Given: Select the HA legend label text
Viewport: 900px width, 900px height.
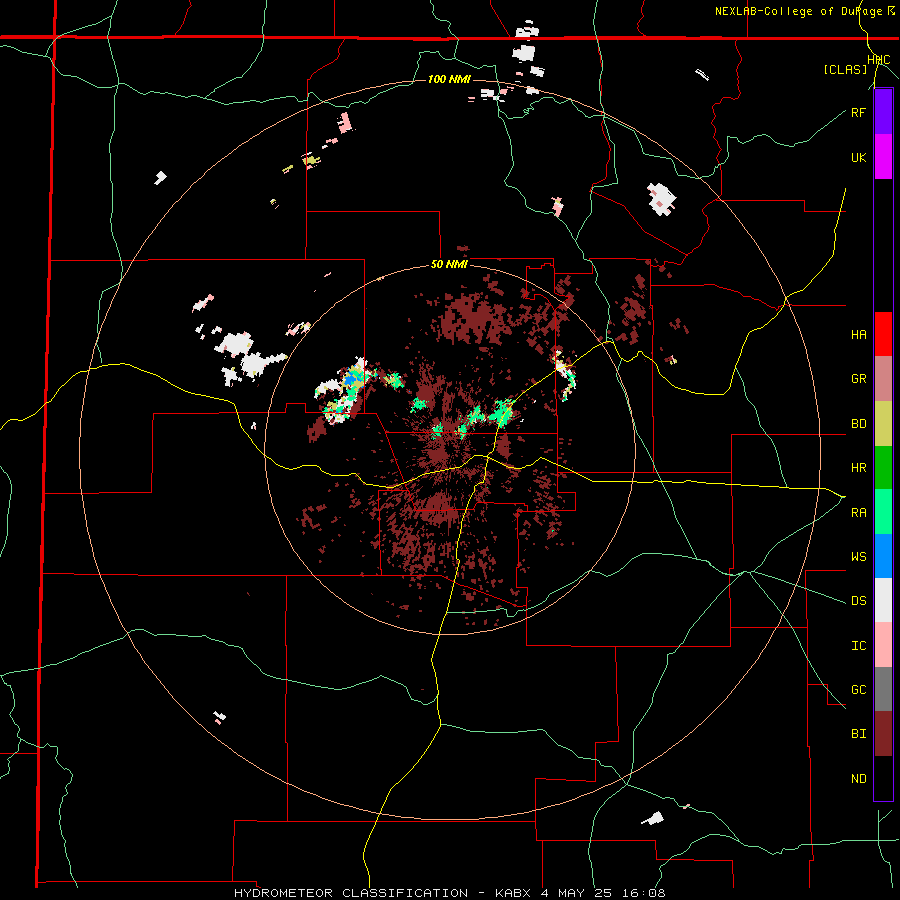Looking at the screenshot, I should pyautogui.click(x=858, y=334).
